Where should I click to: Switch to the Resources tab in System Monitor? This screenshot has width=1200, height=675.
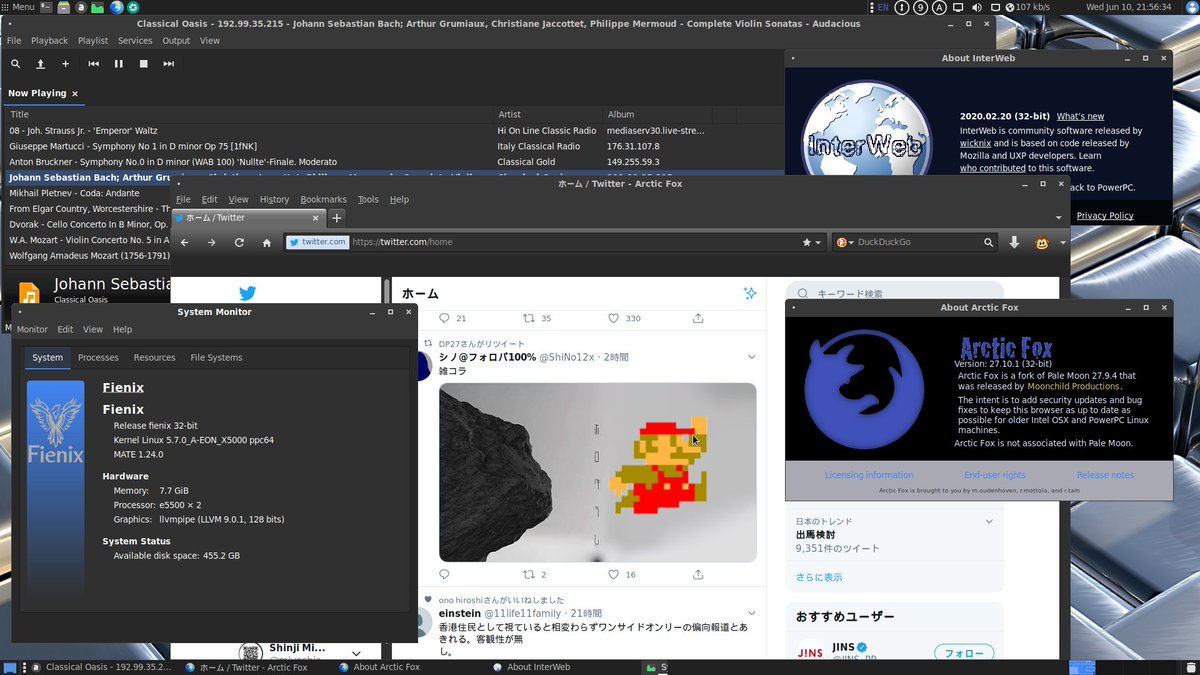tap(154, 357)
